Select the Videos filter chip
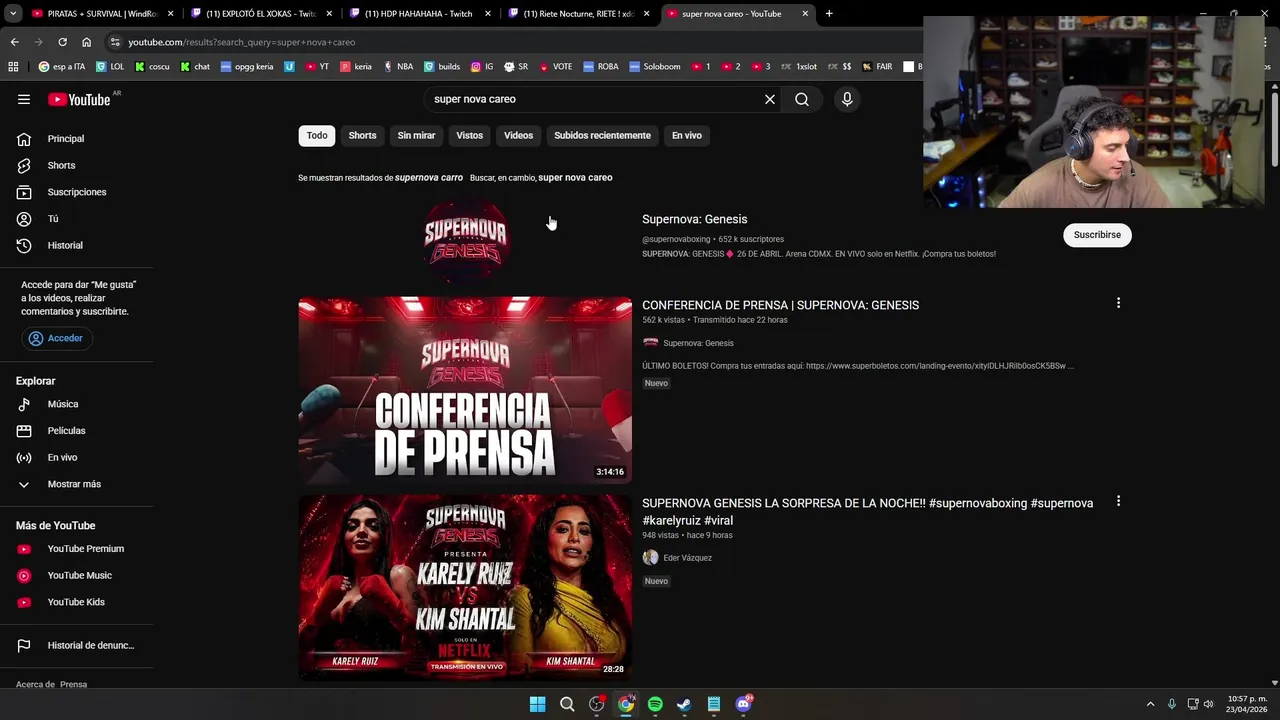The height and width of the screenshot is (720, 1280). [518, 135]
